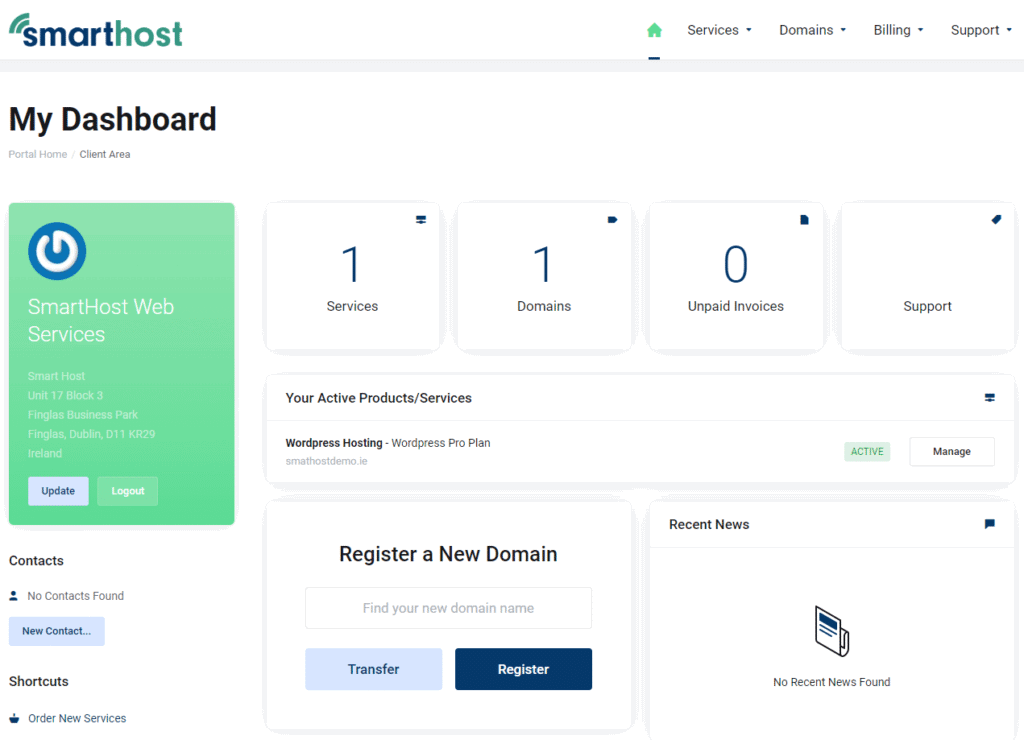Click the person icon beside No Contacts Found

pyautogui.click(x=14, y=596)
